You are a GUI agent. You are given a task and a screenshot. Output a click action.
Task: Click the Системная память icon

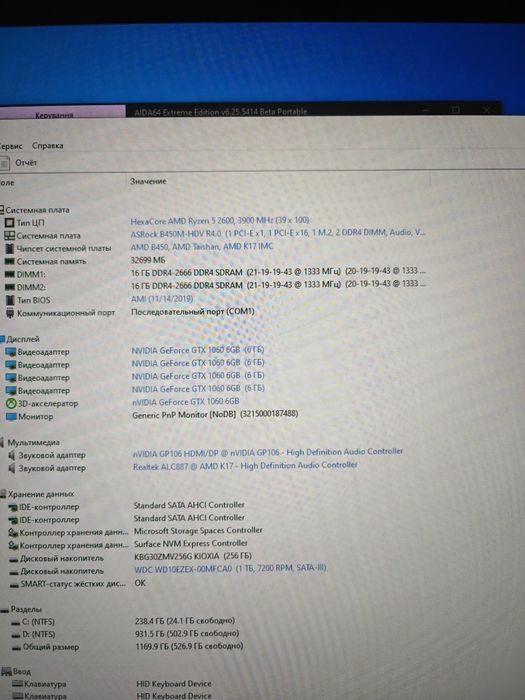[x=9, y=261]
